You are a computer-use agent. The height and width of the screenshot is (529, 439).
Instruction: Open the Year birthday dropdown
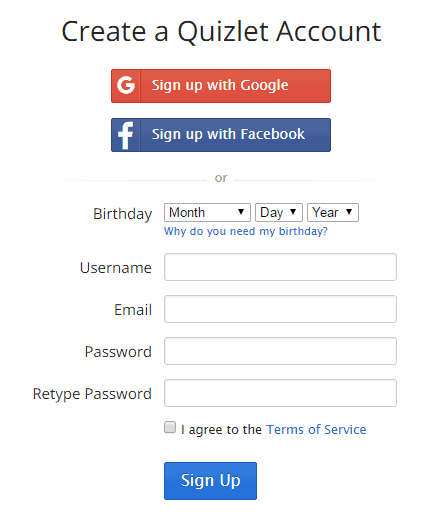(x=333, y=213)
